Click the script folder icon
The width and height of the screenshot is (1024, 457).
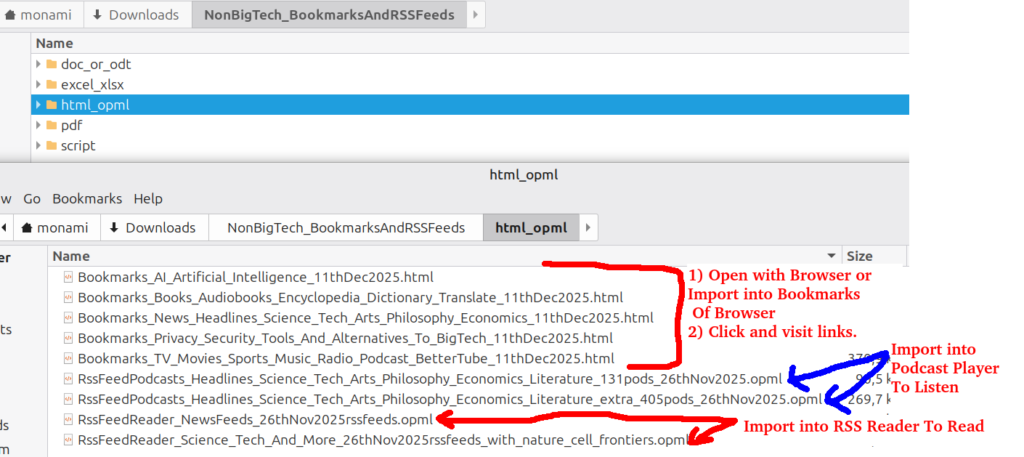tap(51, 146)
